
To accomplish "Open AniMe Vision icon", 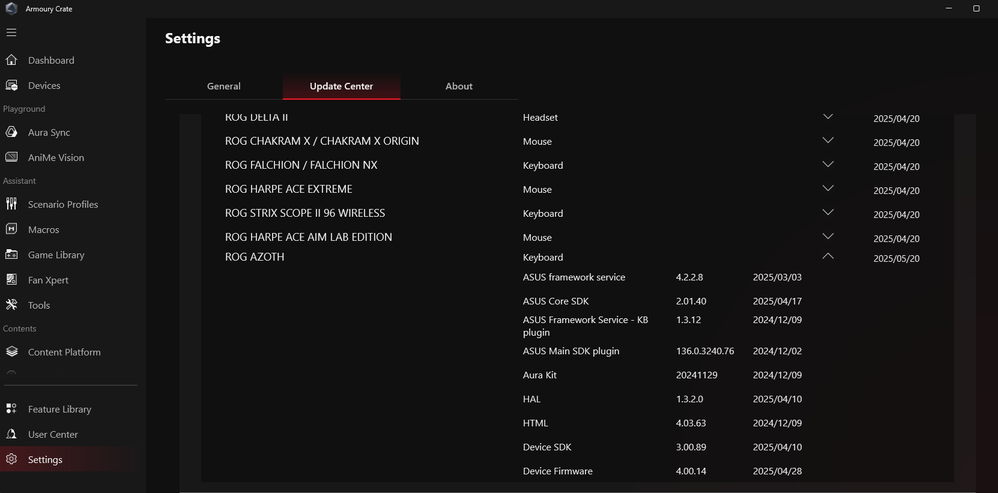I will tap(11, 157).
